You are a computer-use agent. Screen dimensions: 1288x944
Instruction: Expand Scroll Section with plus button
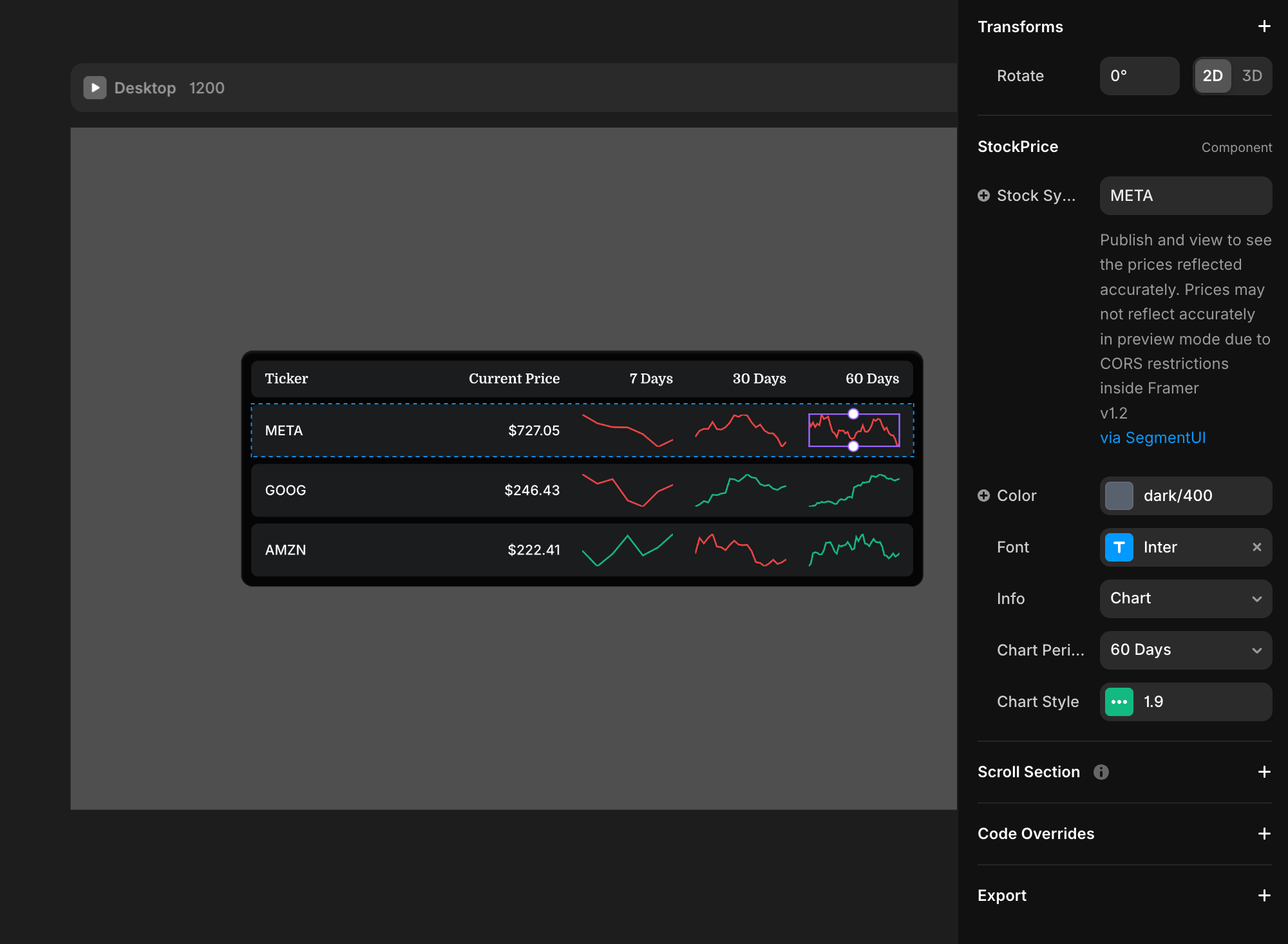[x=1264, y=772]
